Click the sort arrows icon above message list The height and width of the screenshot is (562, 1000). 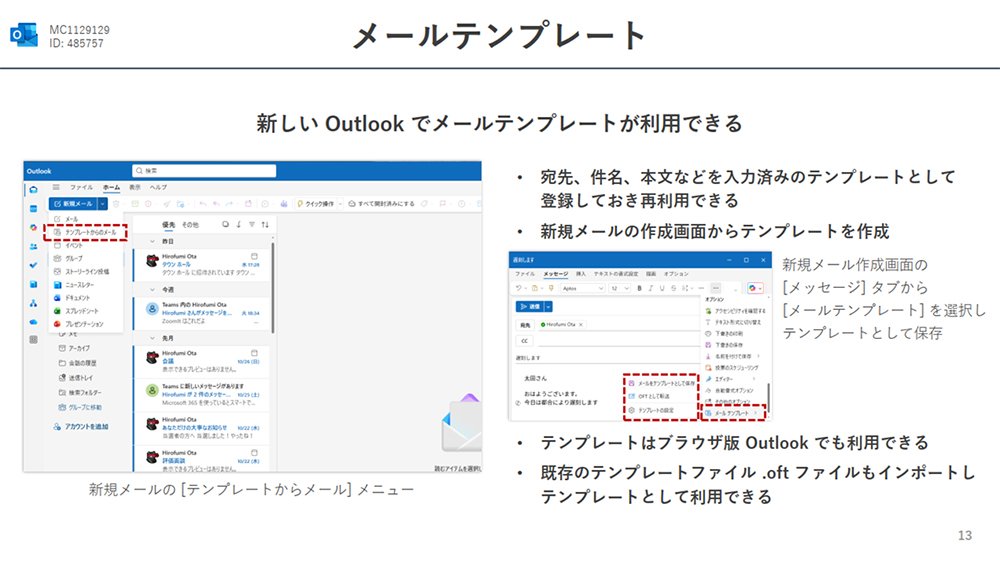pyautogui.click(x=265, y=225)
